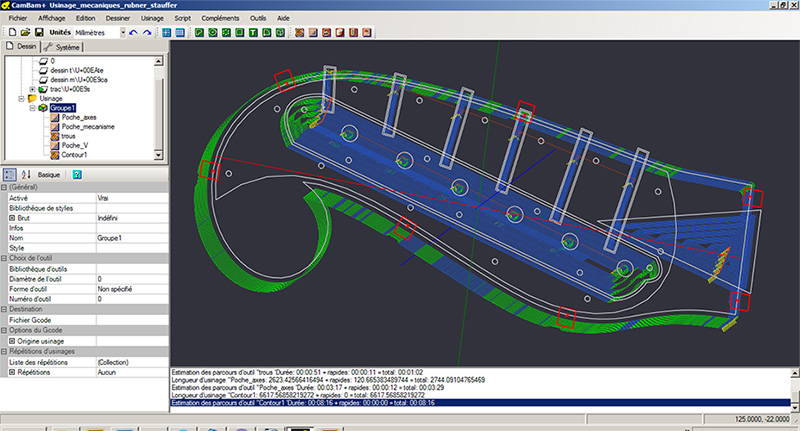Image resolution: width=800 pixels, height=431 pixels.
Task: Toggle the snap to grid icon
Action: tap(180, 33)
